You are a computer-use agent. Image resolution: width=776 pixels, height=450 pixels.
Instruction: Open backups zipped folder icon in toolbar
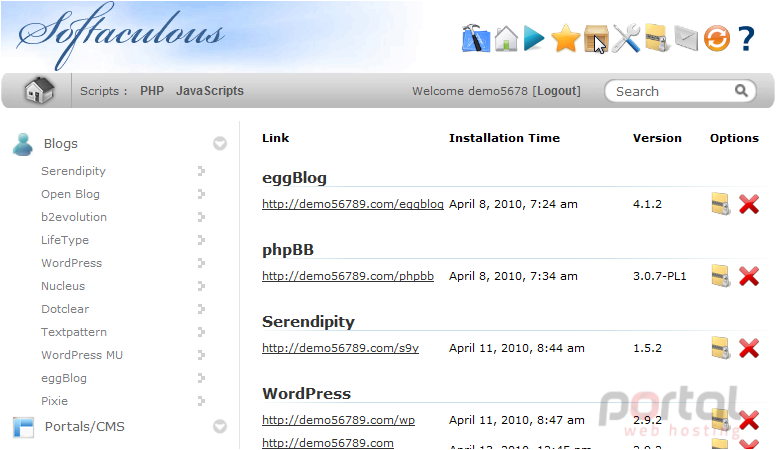click(657, 38)
